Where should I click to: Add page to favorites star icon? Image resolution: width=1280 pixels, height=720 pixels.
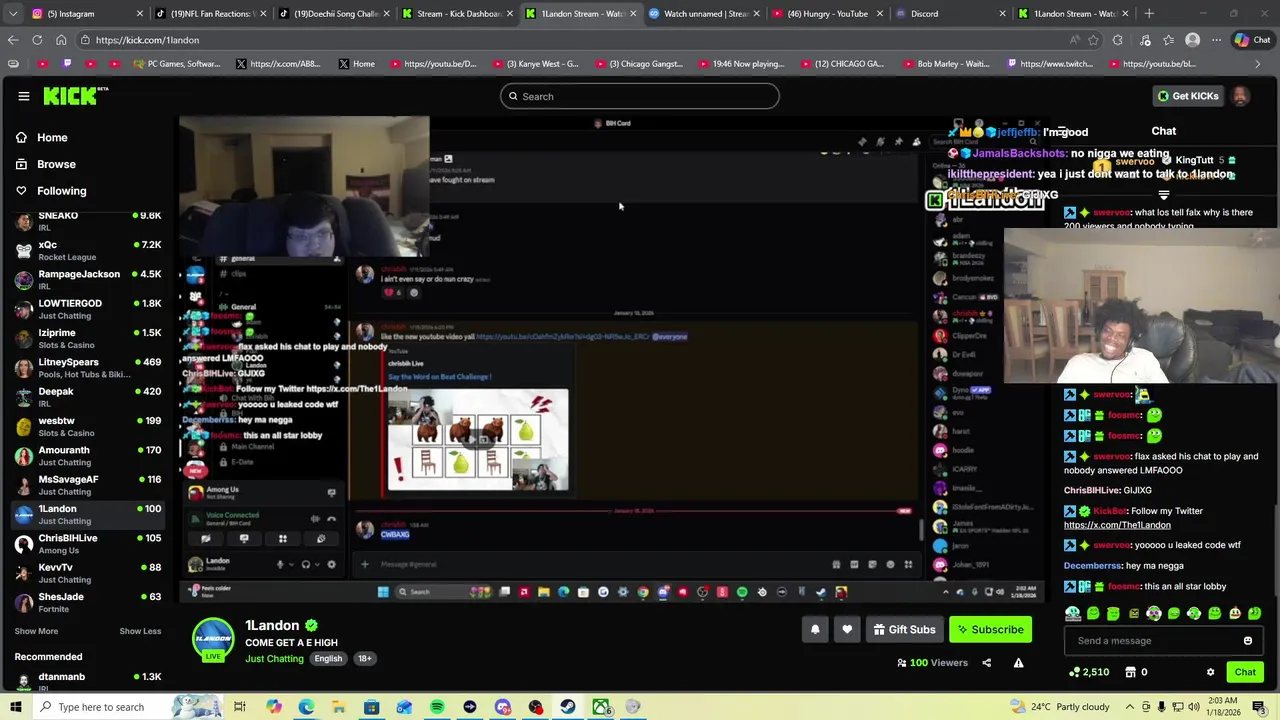click(x=1093, y=40)
